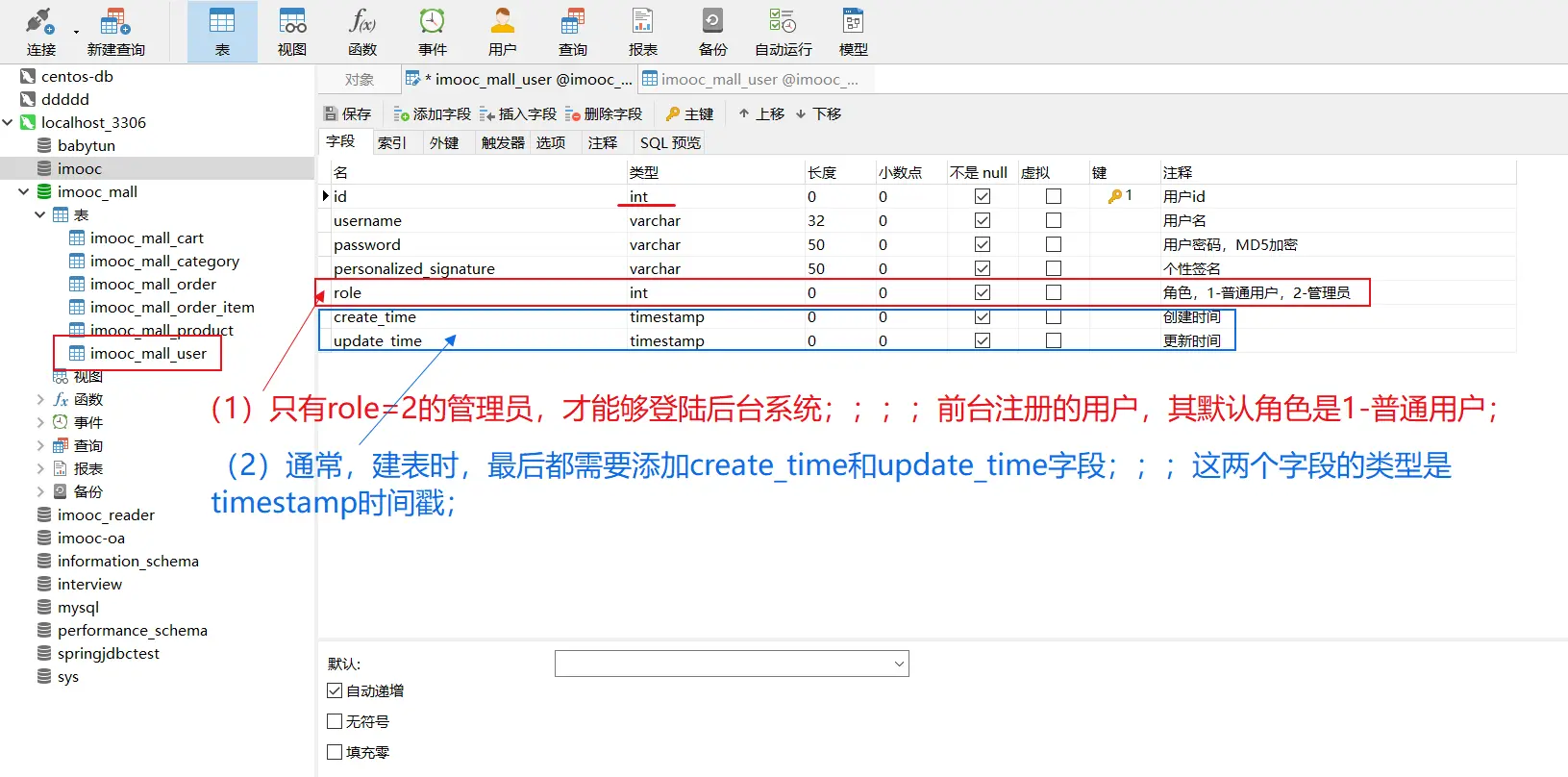This screenshot has height=777, width=1568.
Task: Toggle 不是 null checkbox for id
Action: coord(983,196)
